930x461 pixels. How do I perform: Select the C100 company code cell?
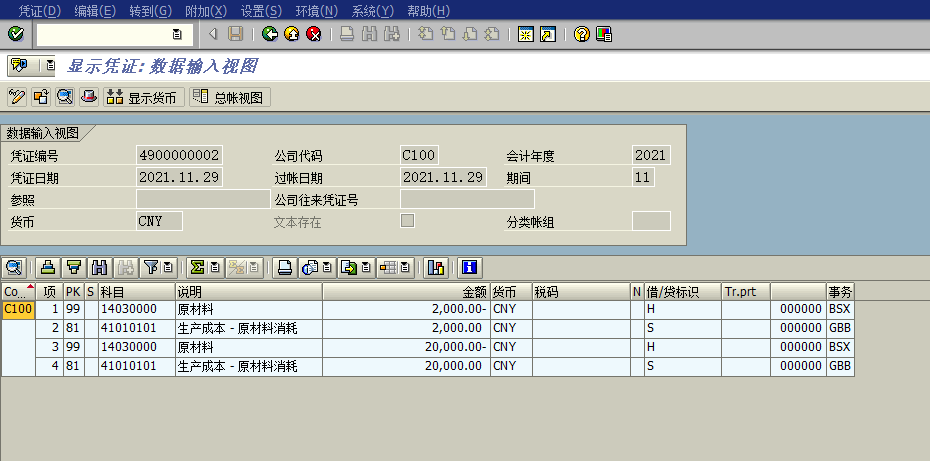tap(18, 309)
